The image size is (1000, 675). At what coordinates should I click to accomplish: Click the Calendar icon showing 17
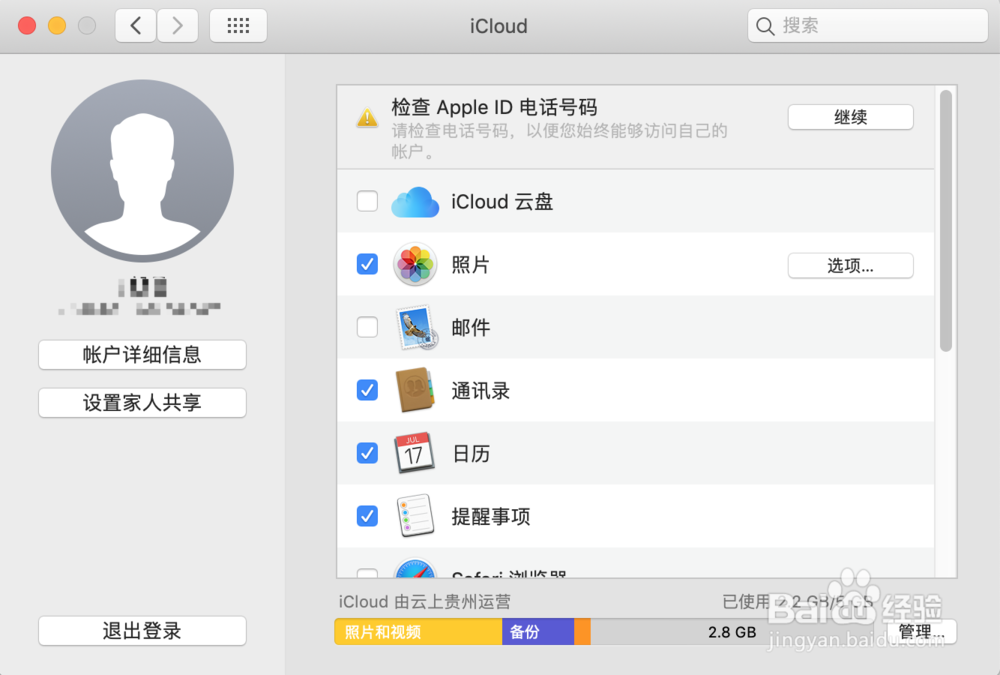click(x=415, y=453)
